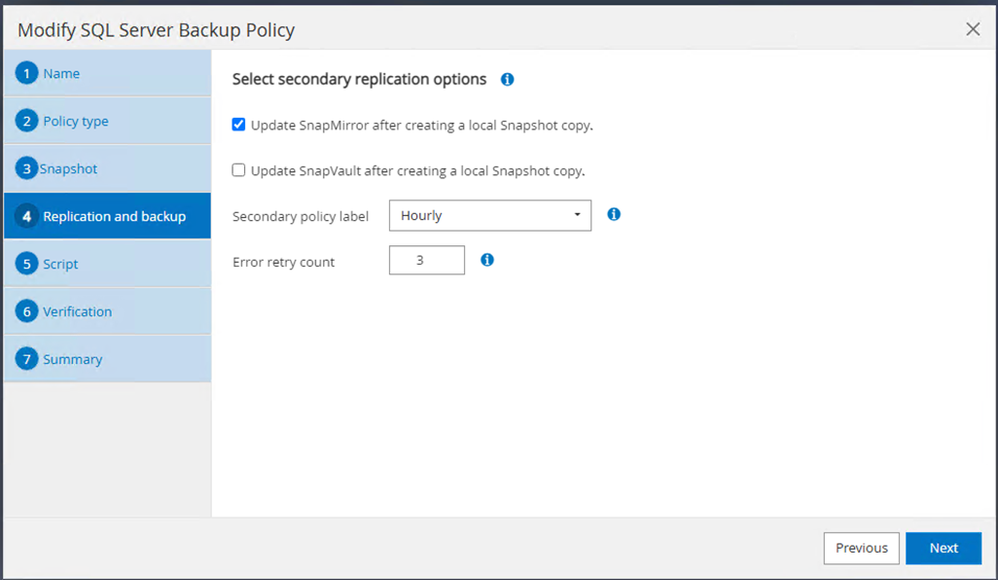Open the Secondary policy label dropdown
The height and width of the screenshot is (580, 998).
[x=490, y=215]
